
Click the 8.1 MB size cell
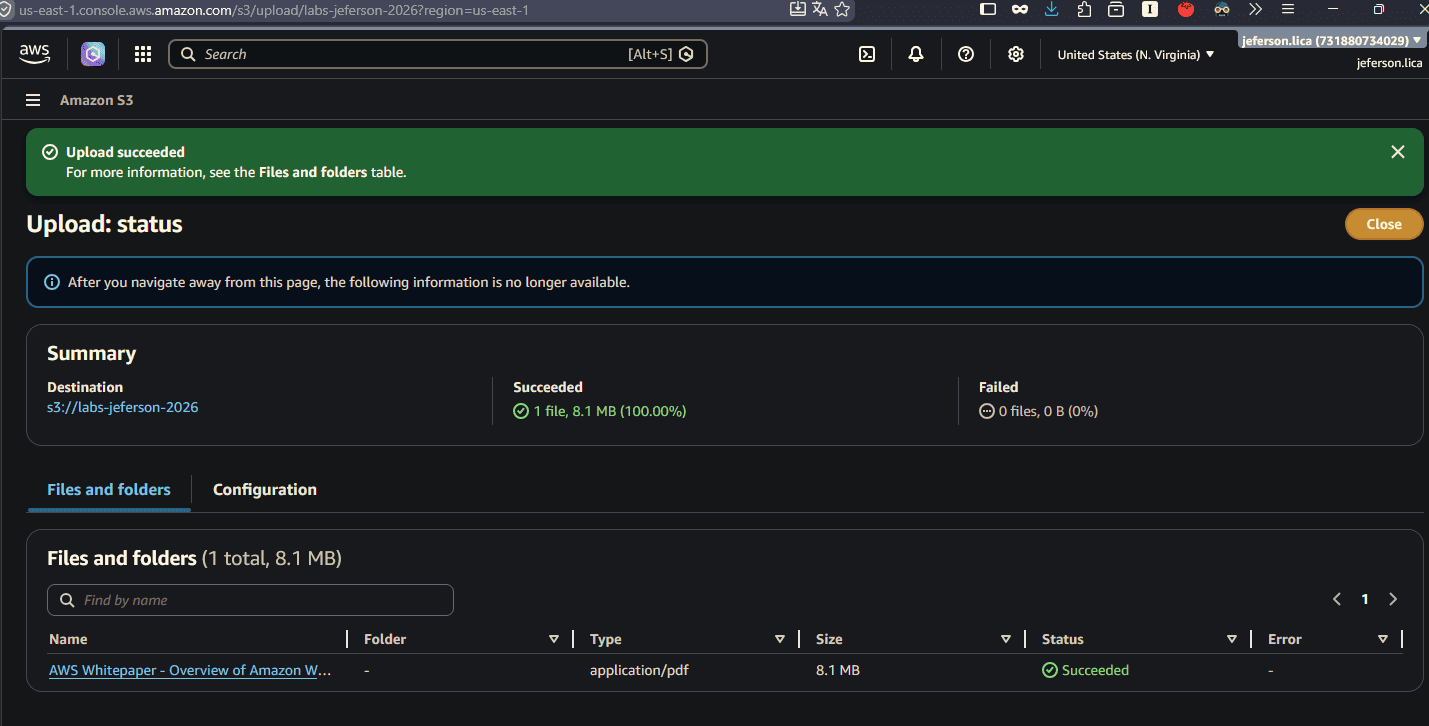(x=838, y=670)
